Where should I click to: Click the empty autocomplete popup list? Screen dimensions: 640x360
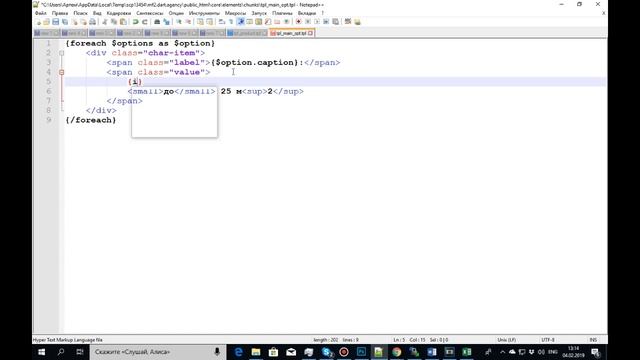[x=175, y=112]
